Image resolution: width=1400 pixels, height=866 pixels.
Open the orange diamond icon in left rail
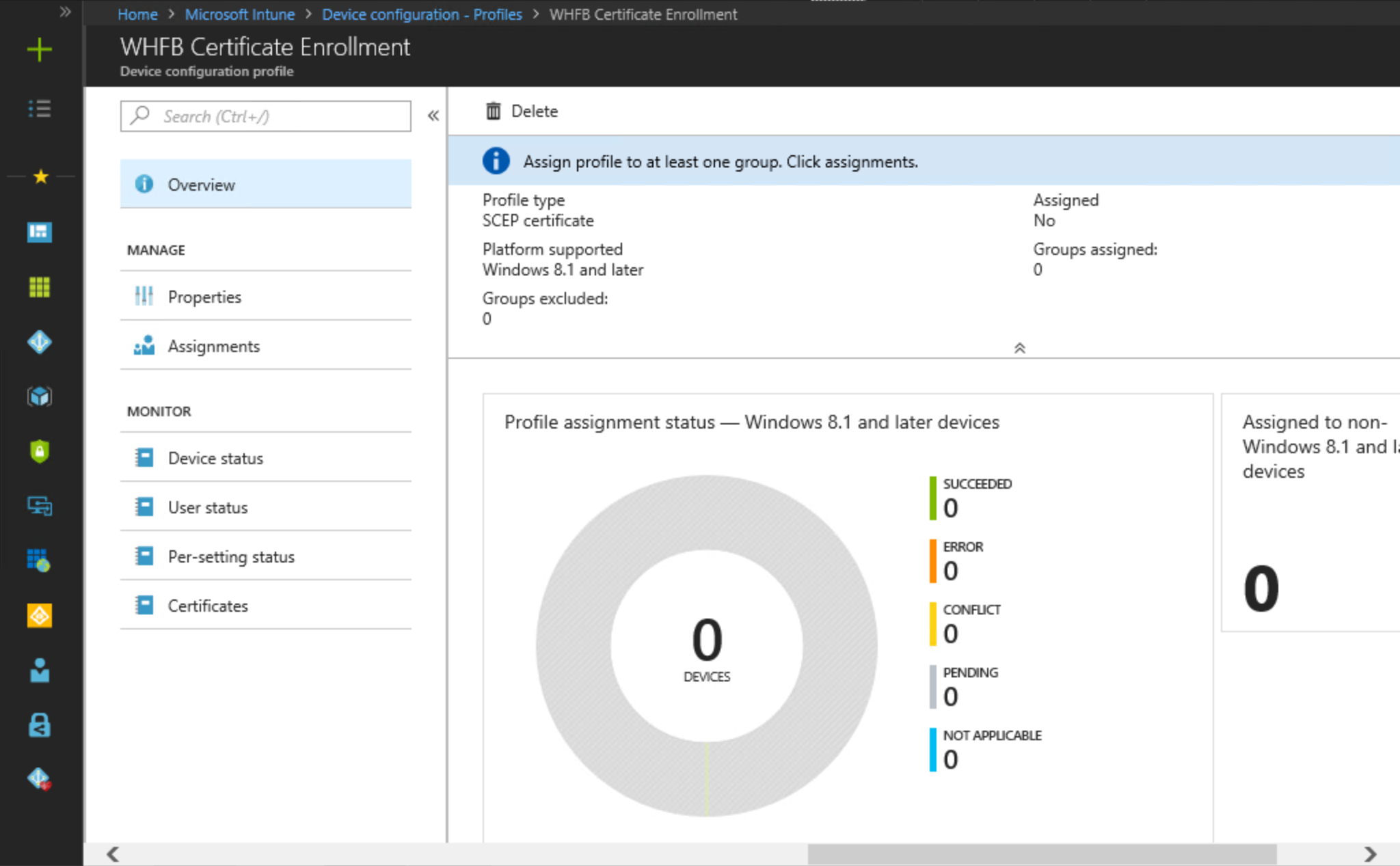(40, 615)
